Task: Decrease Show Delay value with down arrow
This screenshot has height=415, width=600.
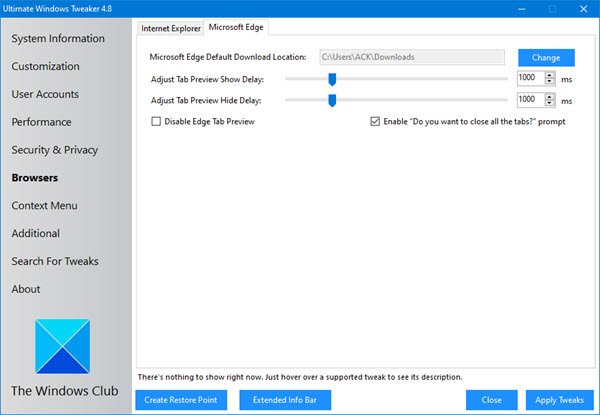Action: [550, 81]
